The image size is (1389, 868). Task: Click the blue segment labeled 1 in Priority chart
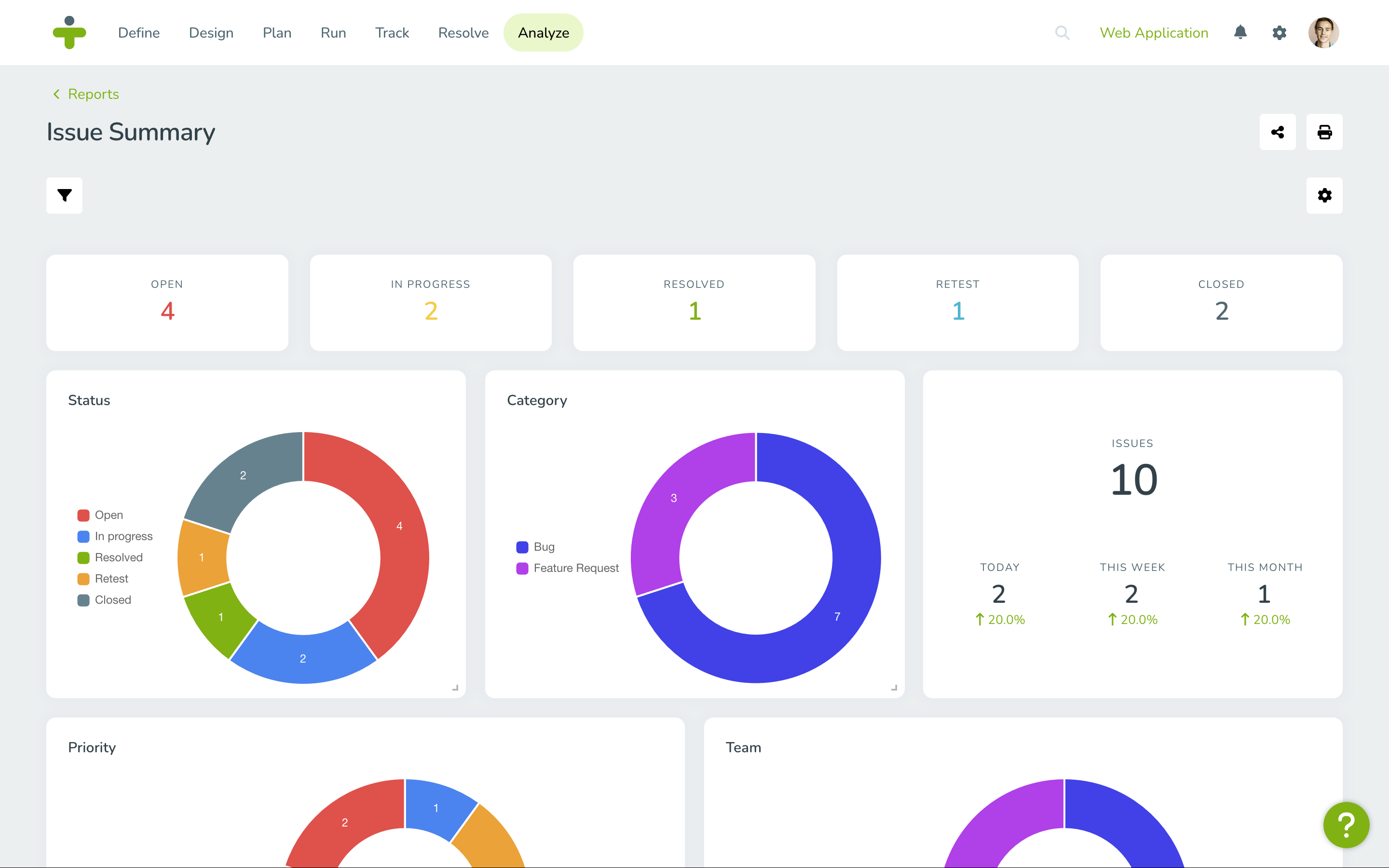pos(436,808)
